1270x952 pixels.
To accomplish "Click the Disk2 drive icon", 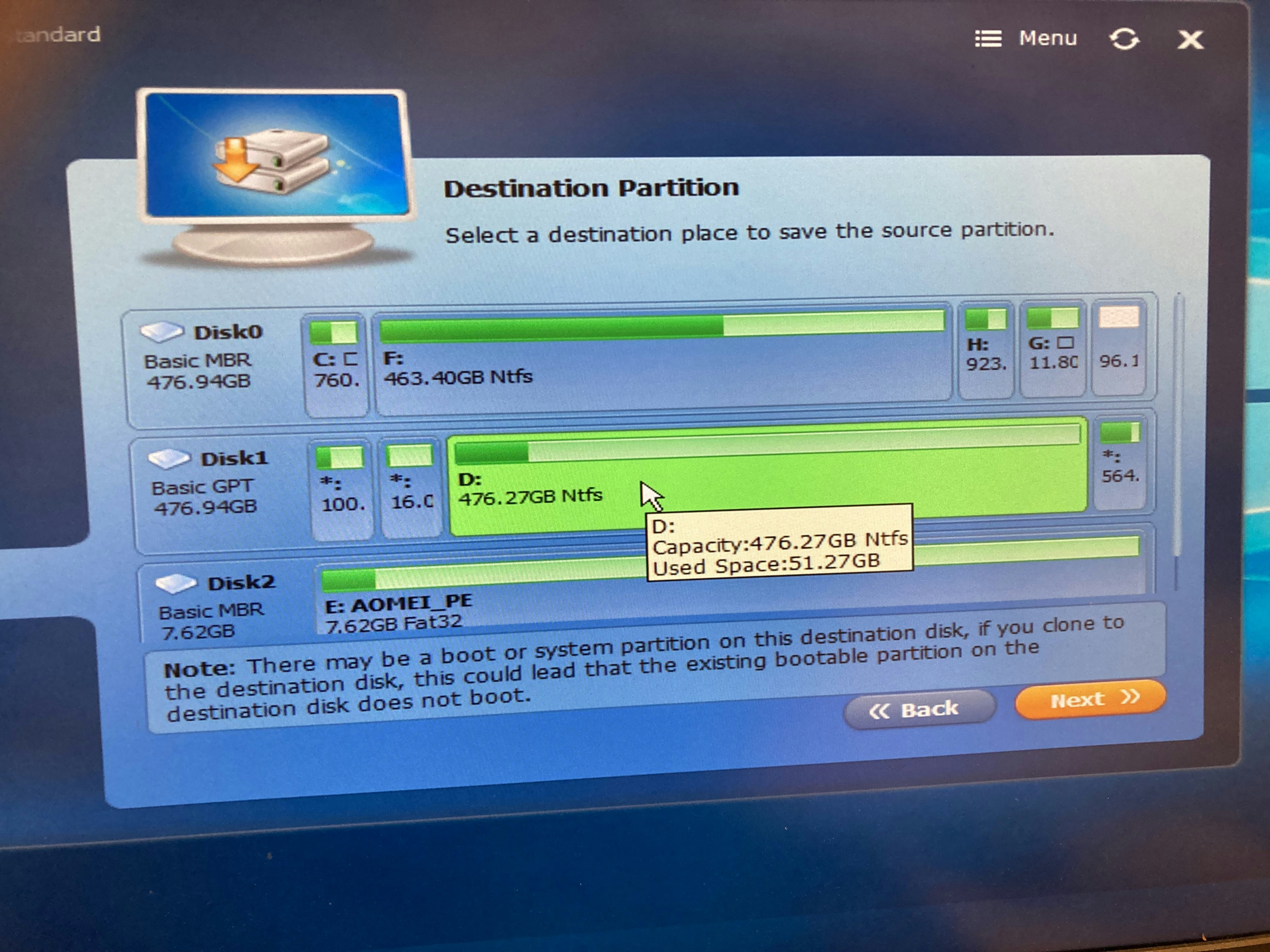I will pyautogui.click(x=175, y=584).
